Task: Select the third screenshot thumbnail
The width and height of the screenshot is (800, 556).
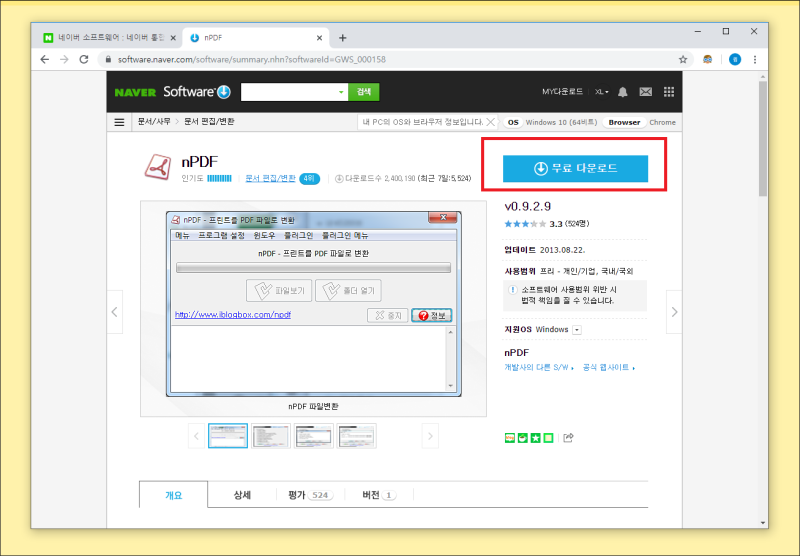Action: pyautogui.click(x=313, y=436)
